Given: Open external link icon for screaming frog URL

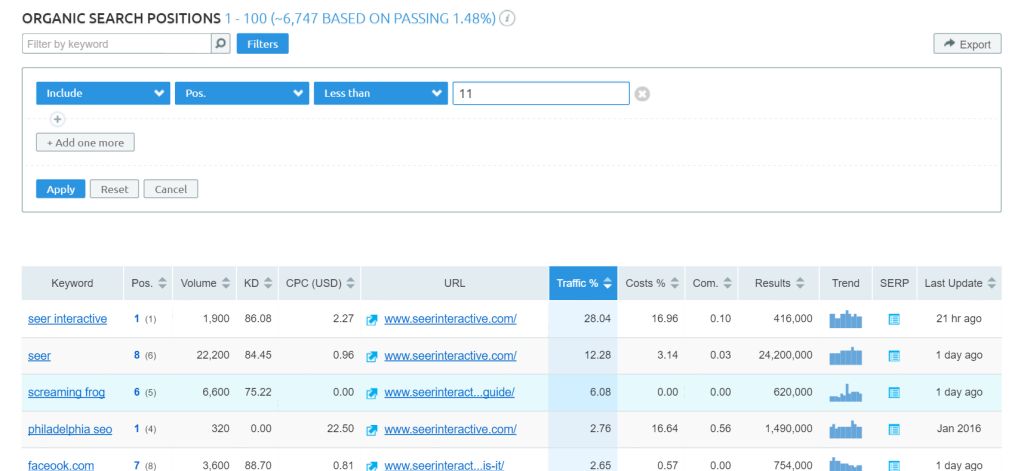Looking at the screenshot, I should point(372,393).
